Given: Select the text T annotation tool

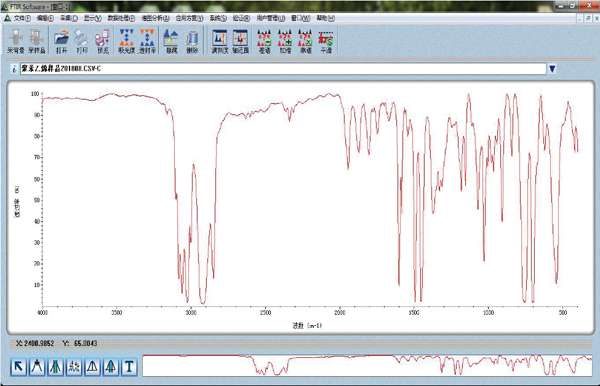Looking at the screenshot, I should point(129,367).
